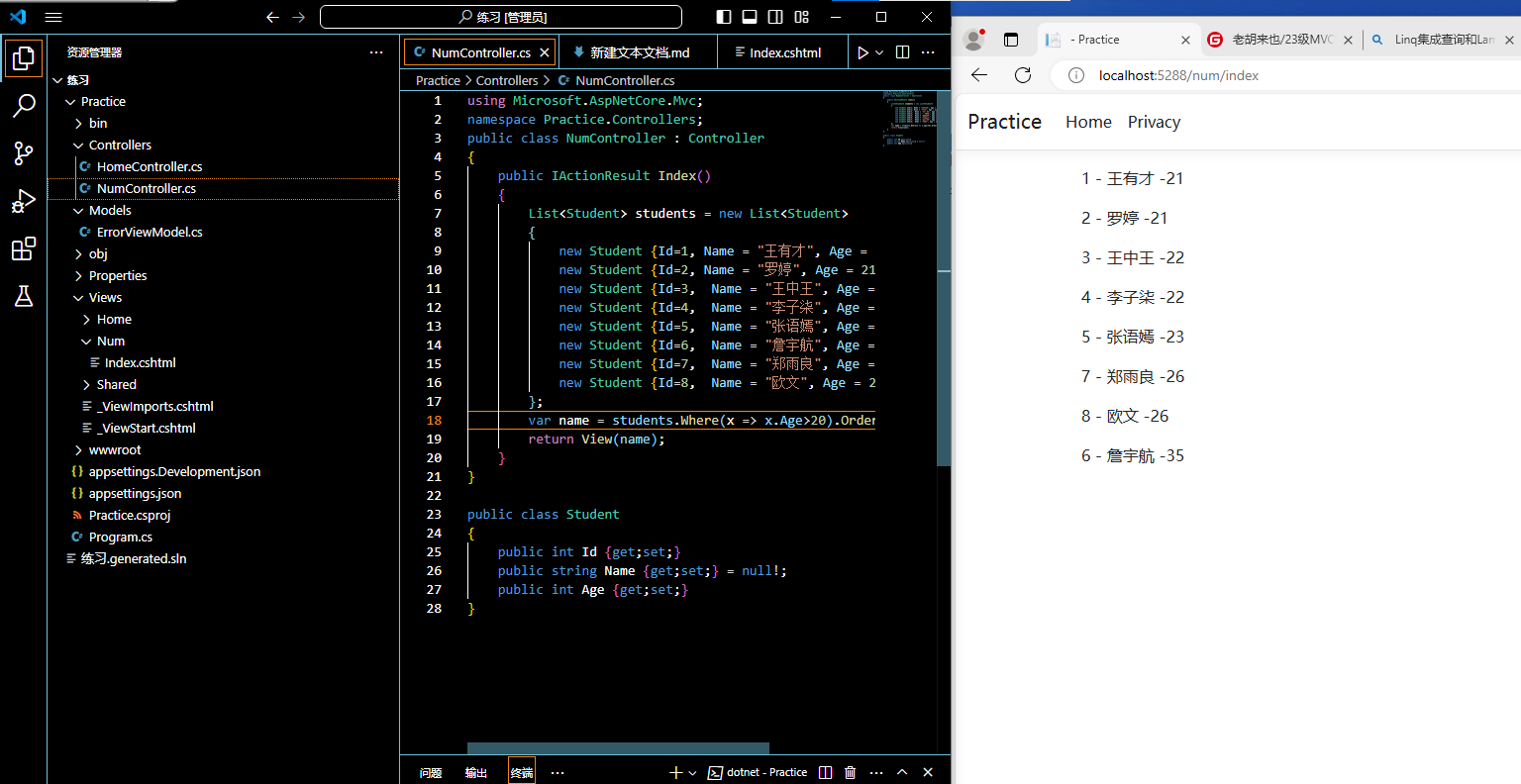Viewport: 1521px width, 784px height.
Task: Open the Testing flask icon view
Action: coord(24,296)
